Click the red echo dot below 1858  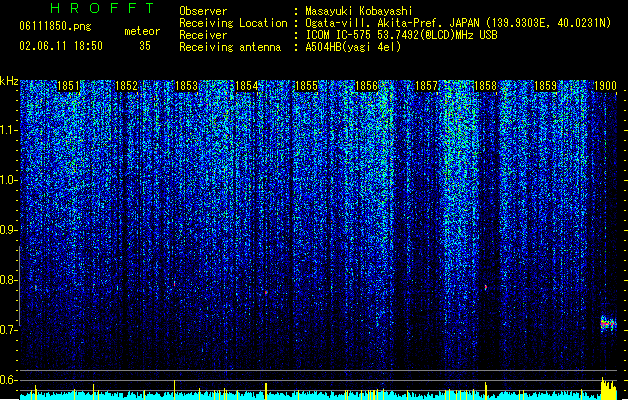(x=485, y=287)
